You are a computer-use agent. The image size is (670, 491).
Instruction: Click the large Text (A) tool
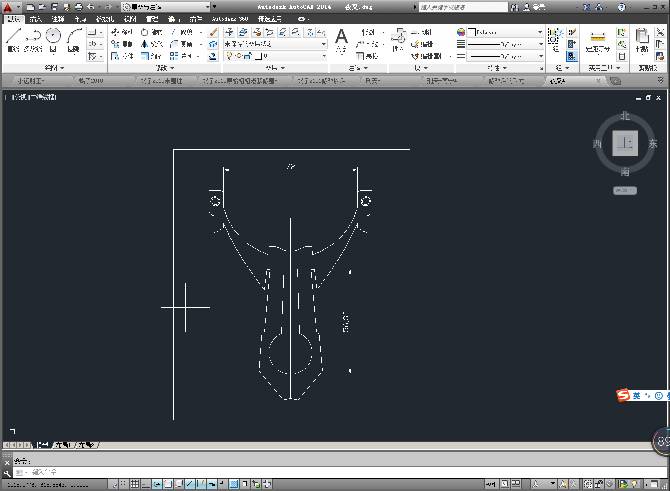click(341, 39)
